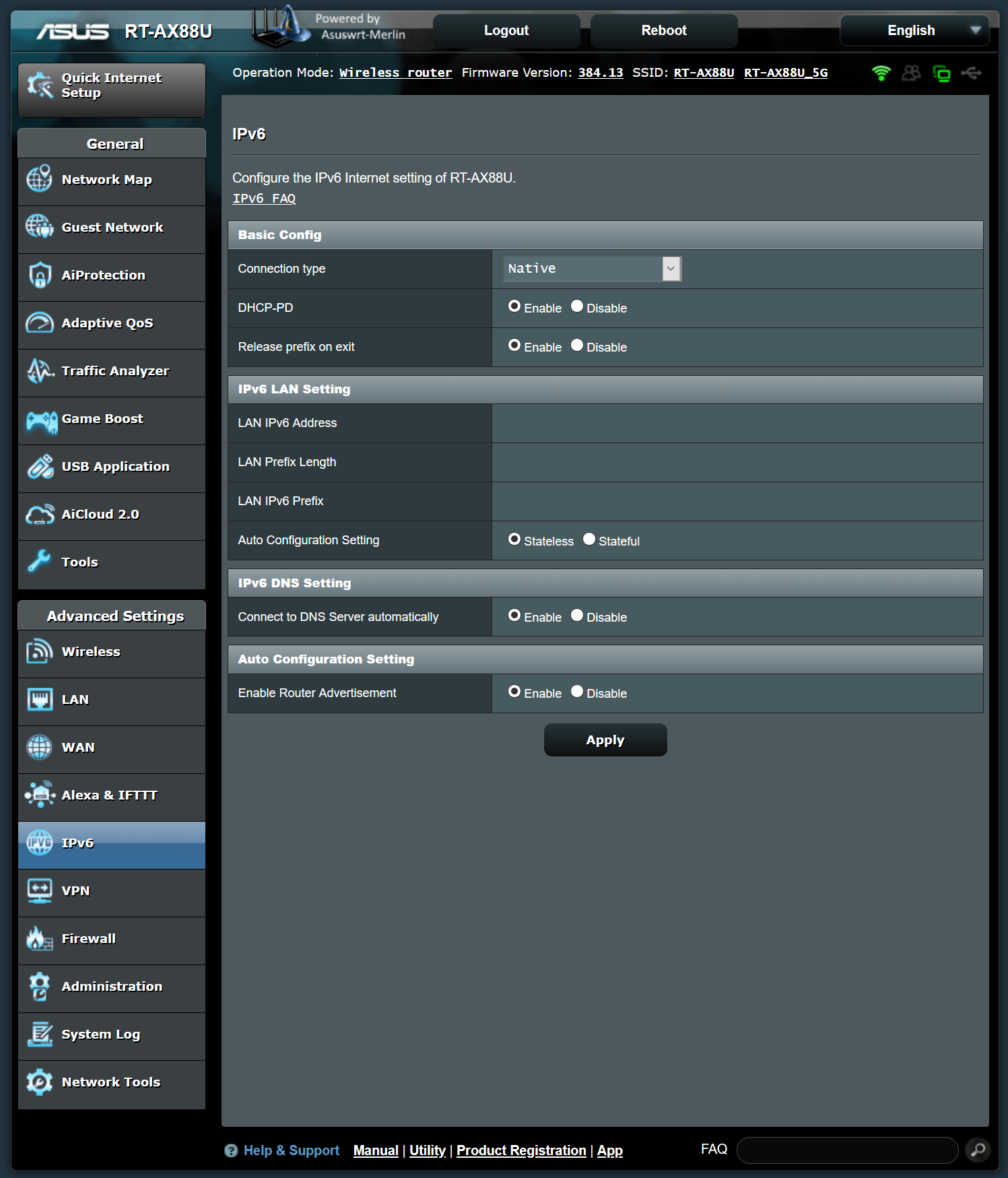The width and height of the screenshot is (1008, 1178).
Task: Click the WAN globe icon
Action: point(40,747)
